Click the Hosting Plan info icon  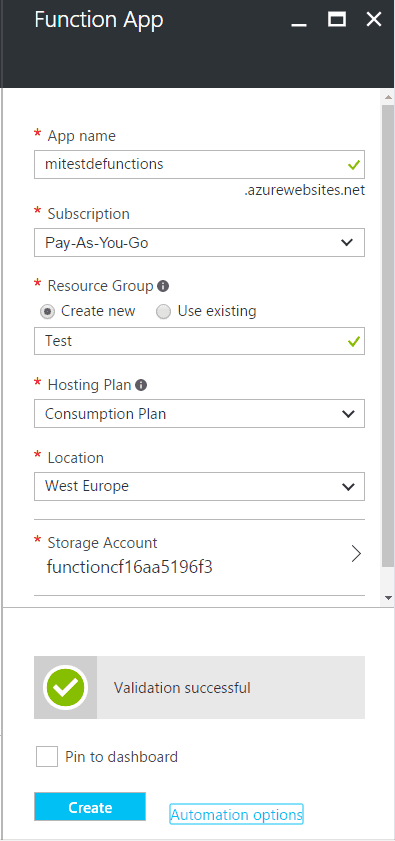(141, 385)
